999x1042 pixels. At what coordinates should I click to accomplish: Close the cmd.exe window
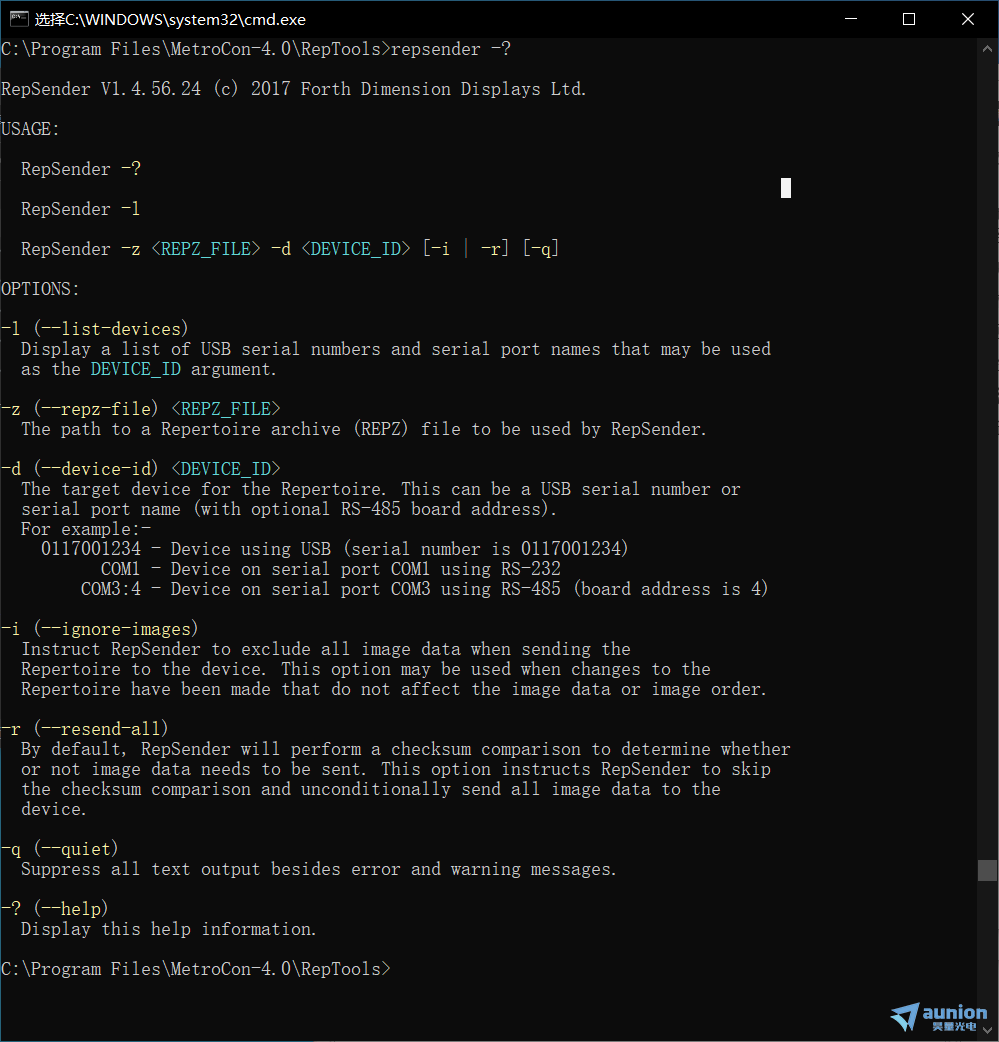pyautogui.click(x=968, y=19)
